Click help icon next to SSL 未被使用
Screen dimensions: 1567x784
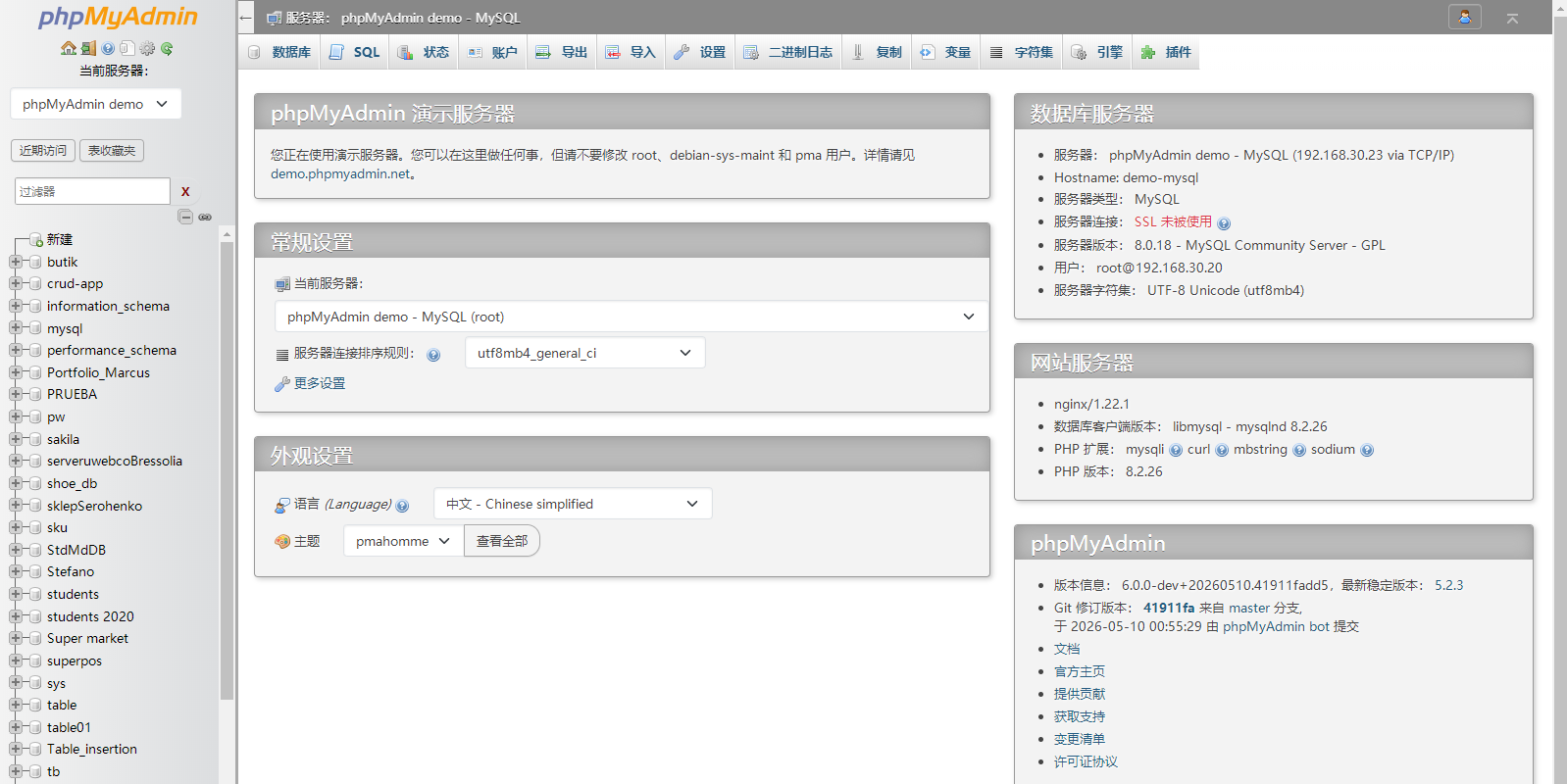1224,223
